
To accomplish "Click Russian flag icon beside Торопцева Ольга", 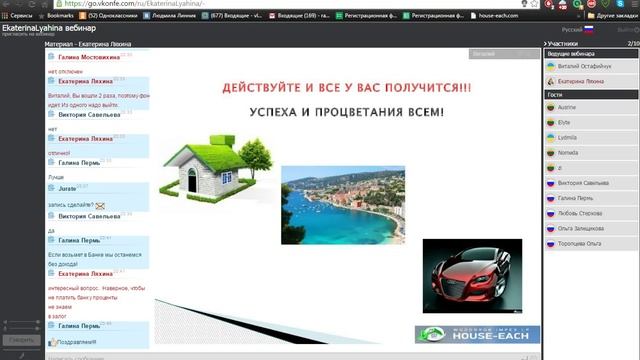I will [x=551, y=244].
